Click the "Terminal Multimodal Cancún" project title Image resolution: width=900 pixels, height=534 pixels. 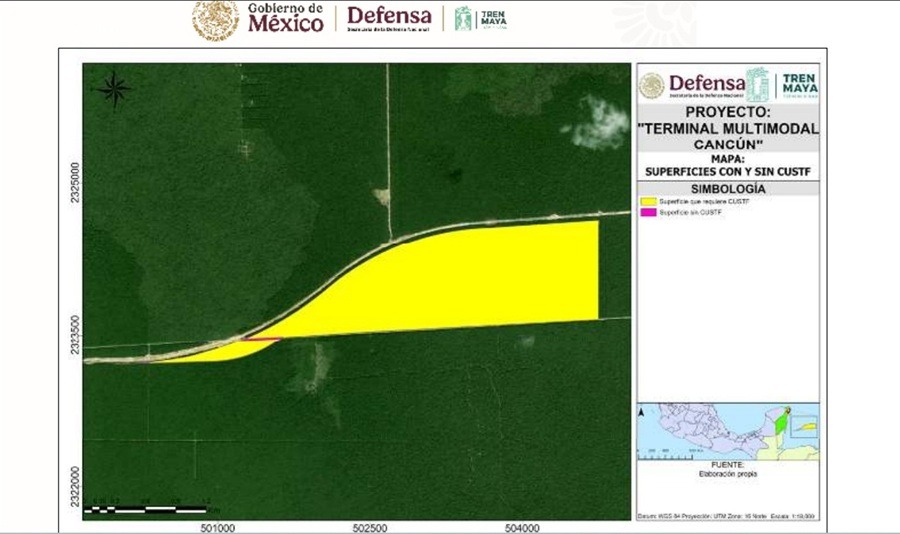(727, 128)
